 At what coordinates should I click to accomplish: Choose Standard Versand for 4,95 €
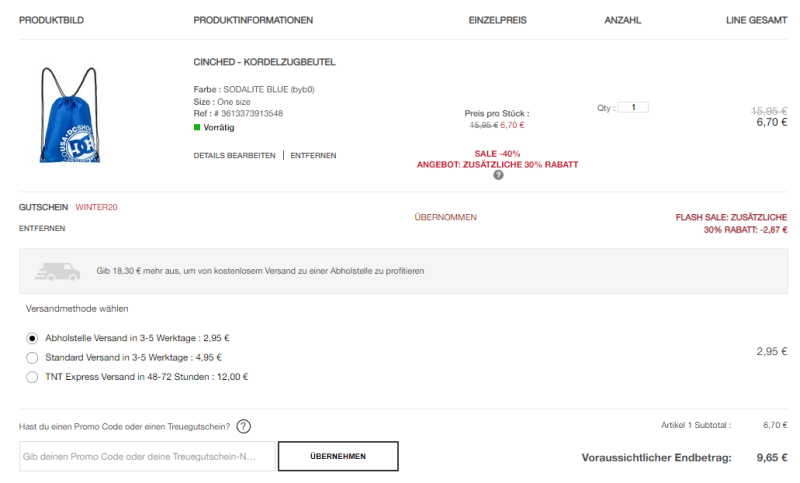point(32,357)
